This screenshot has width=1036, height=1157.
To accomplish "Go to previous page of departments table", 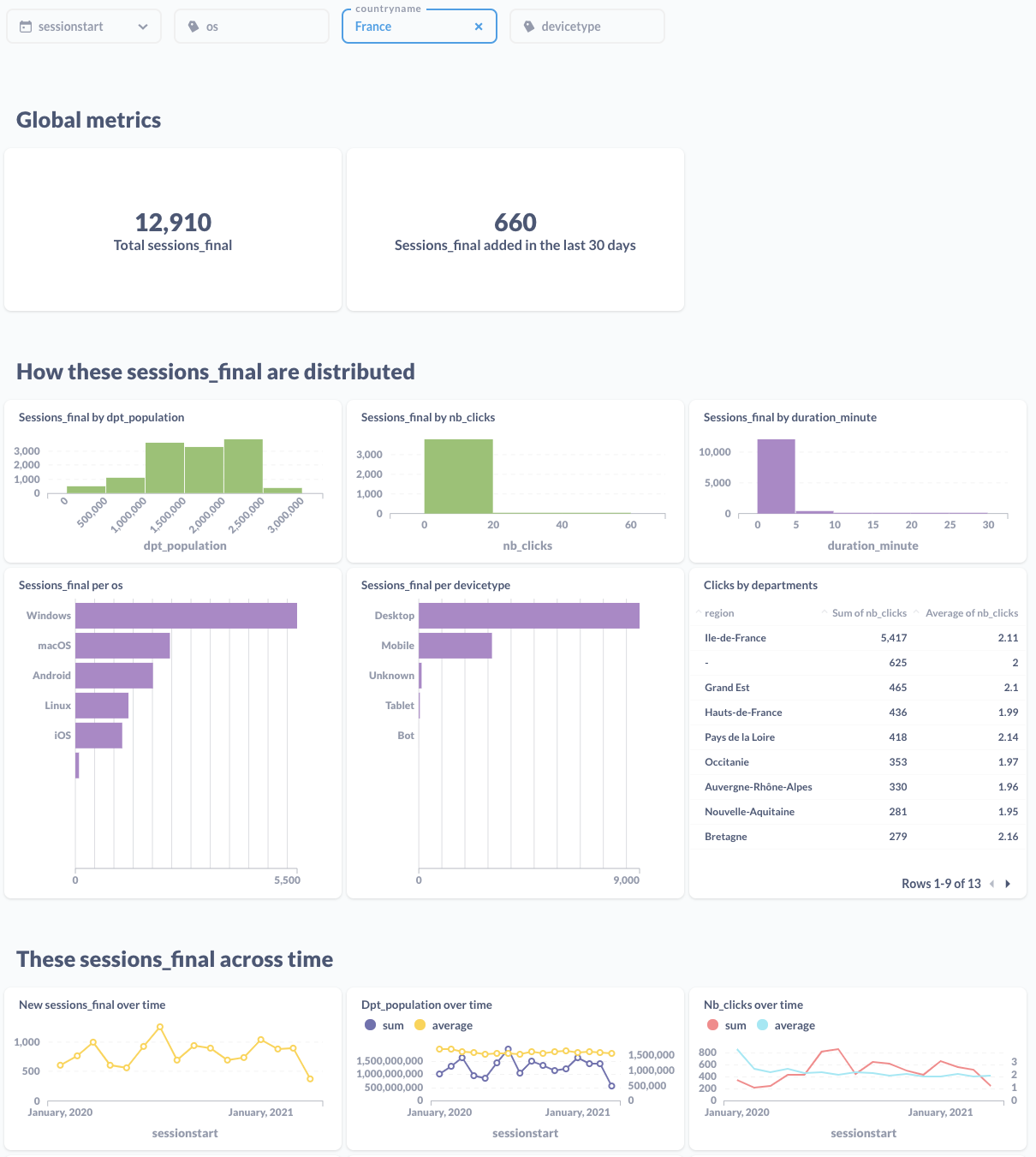I will [x=991, y=884].
